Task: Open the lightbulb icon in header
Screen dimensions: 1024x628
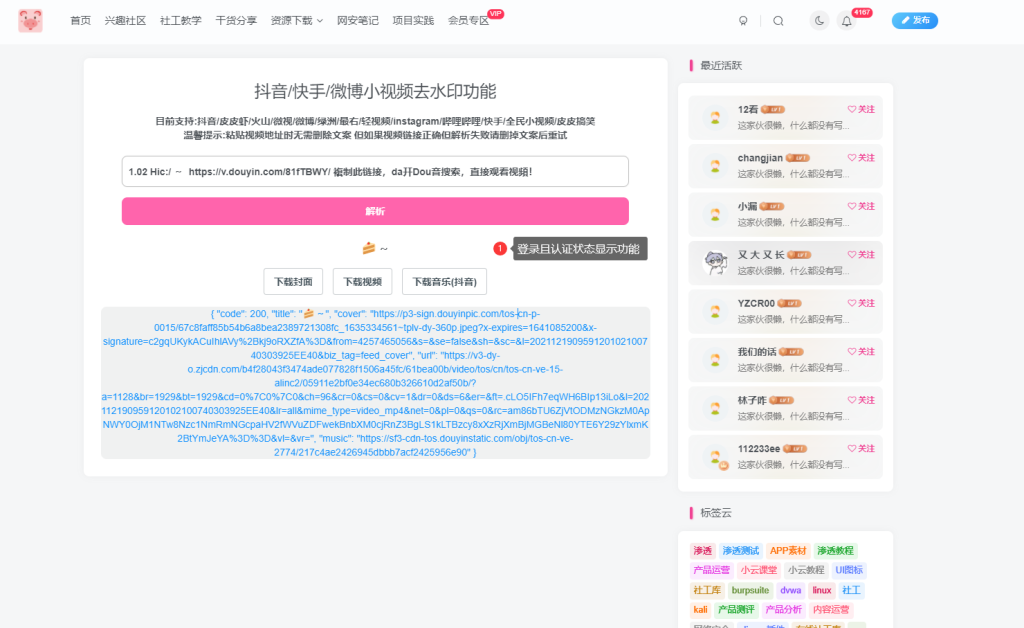Action: (x=743, y=21)
